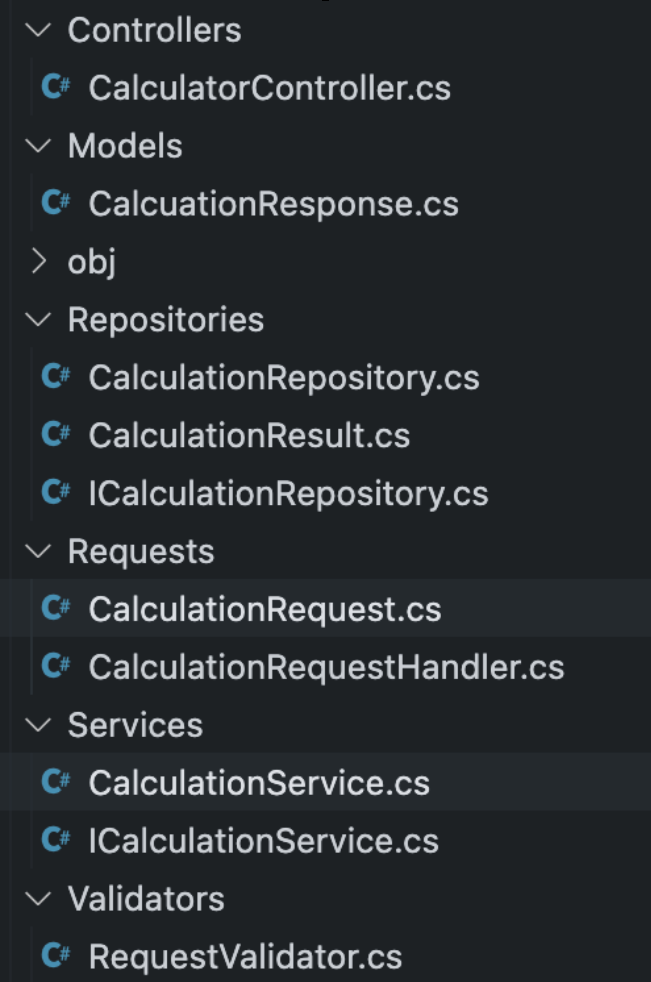
Task: Expand the obj folder
Action: coord(37,262)
